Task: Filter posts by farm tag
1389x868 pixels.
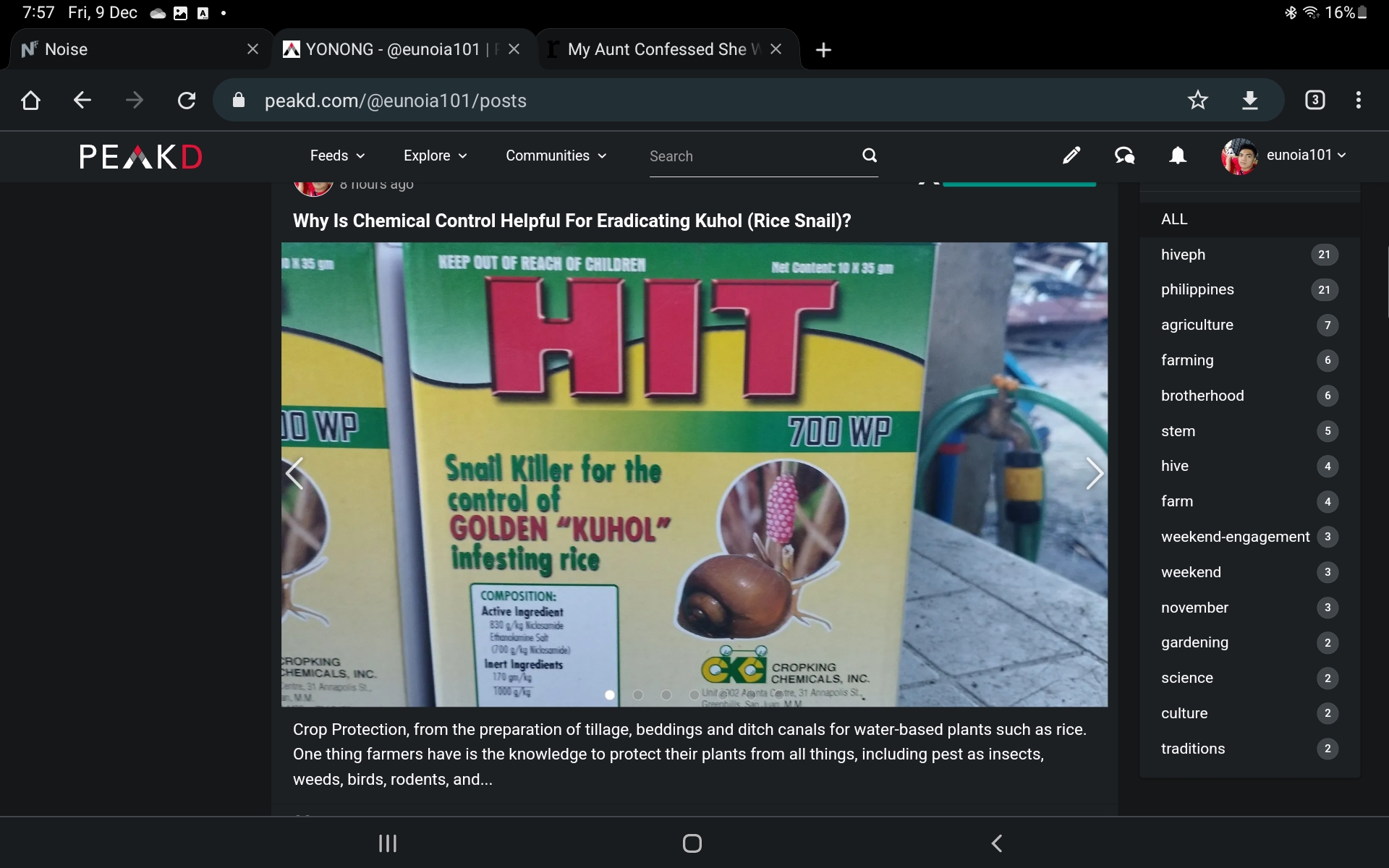Action: (x=1249, y=501)
